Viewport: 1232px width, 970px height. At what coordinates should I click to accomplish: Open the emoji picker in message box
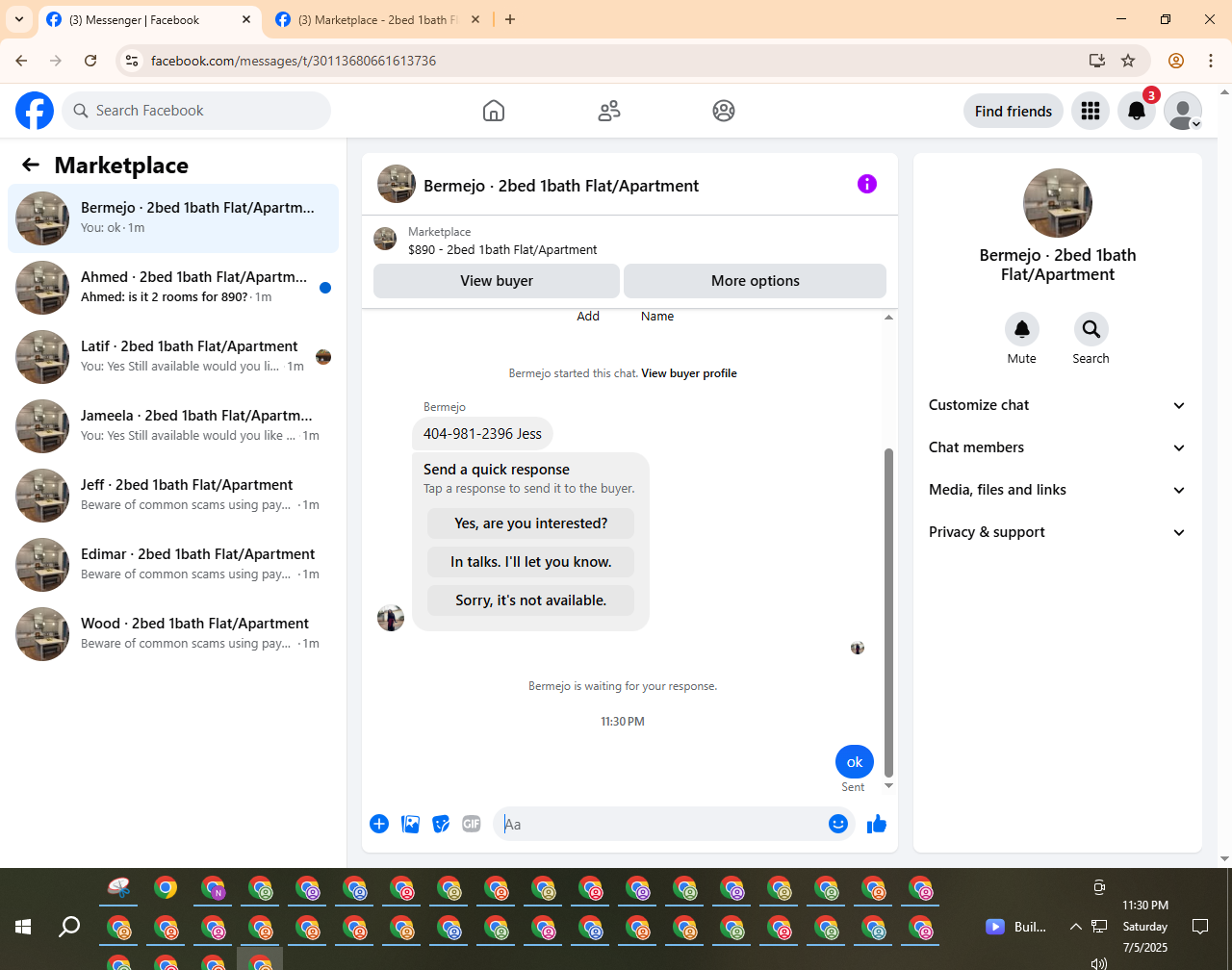pos(838,824)
